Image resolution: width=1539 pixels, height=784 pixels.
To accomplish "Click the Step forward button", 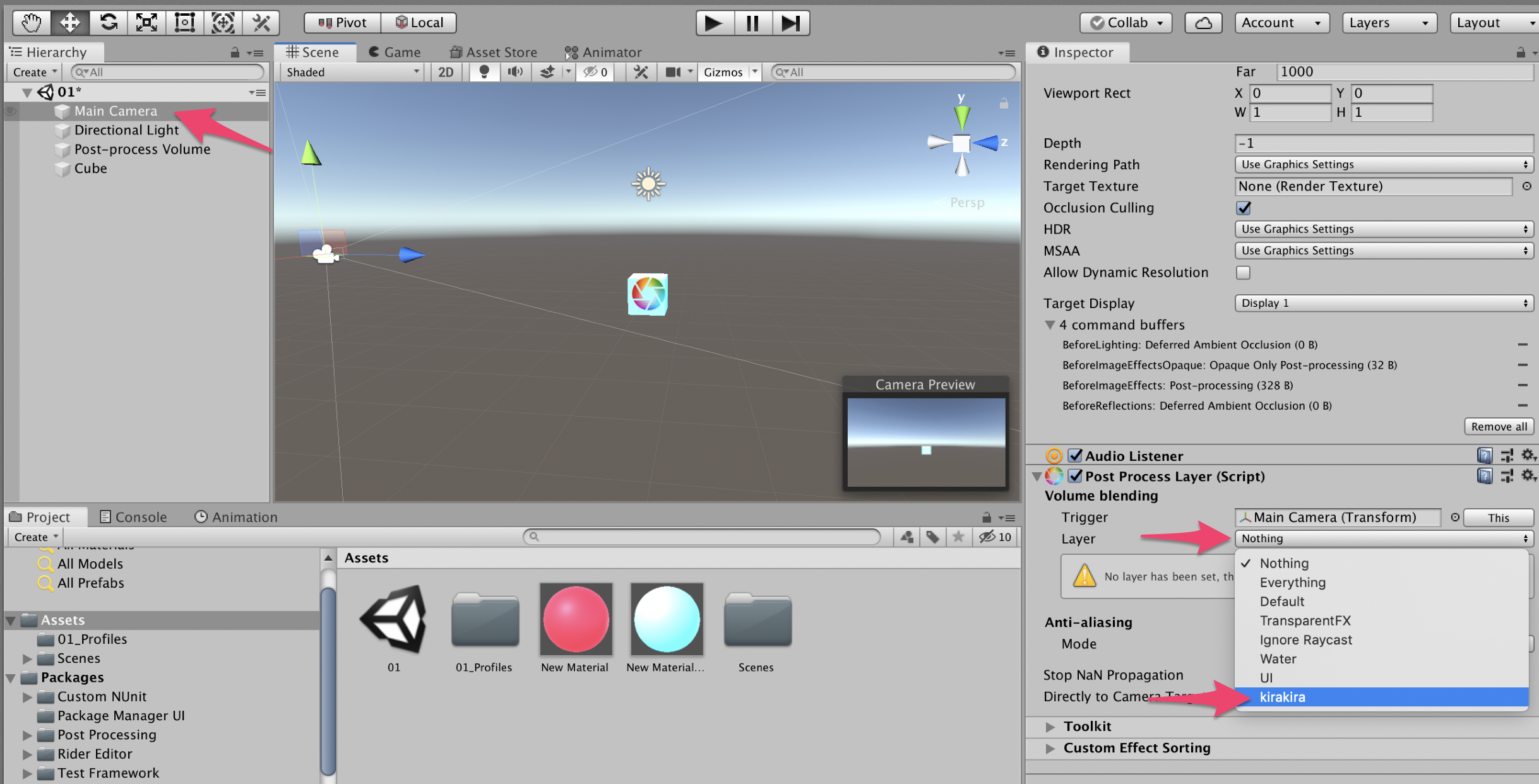I will pyautogui.click(x=790, y=23).
